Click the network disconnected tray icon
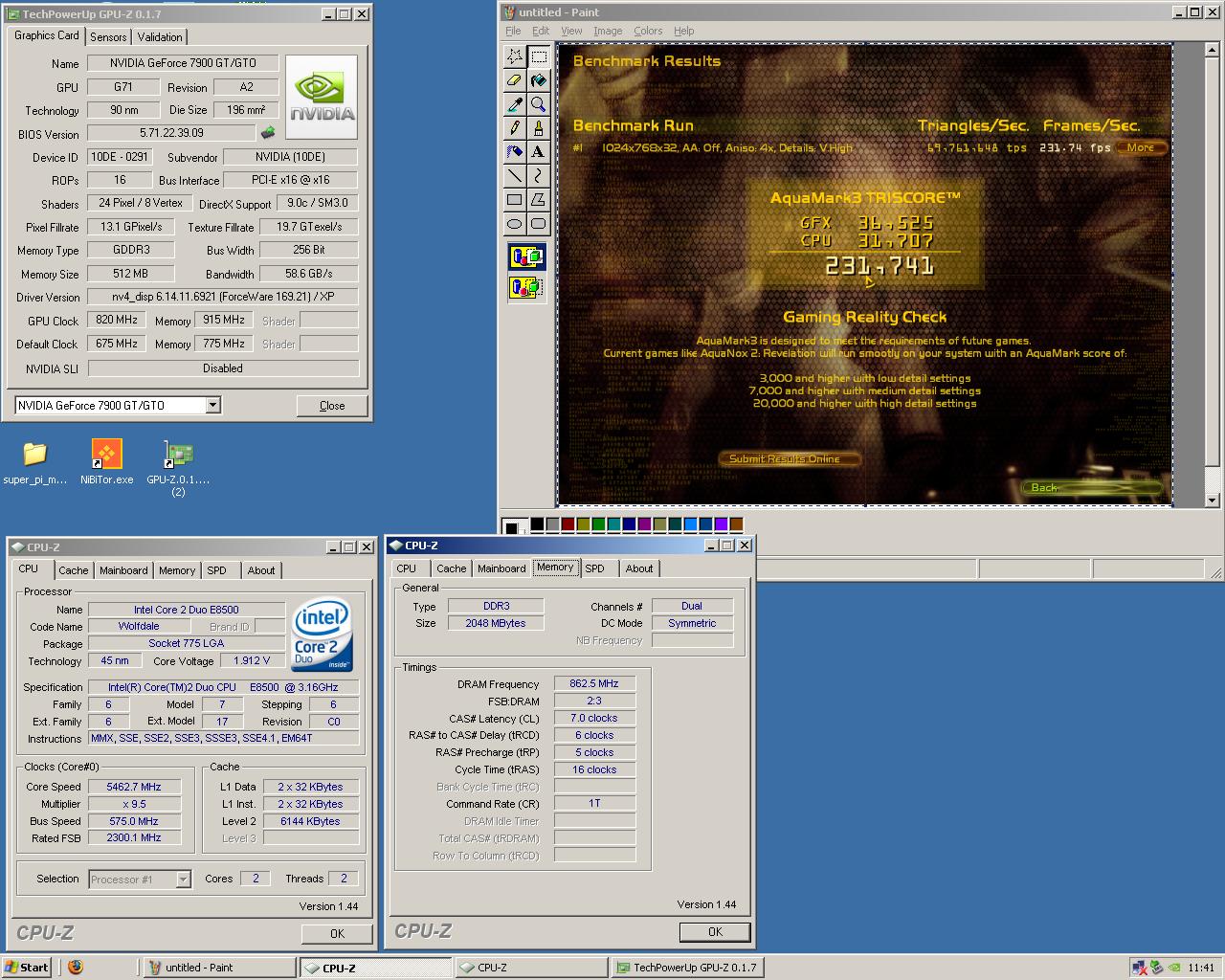The height and width of the screenshot is (980, 1225). click(1140, 968)
